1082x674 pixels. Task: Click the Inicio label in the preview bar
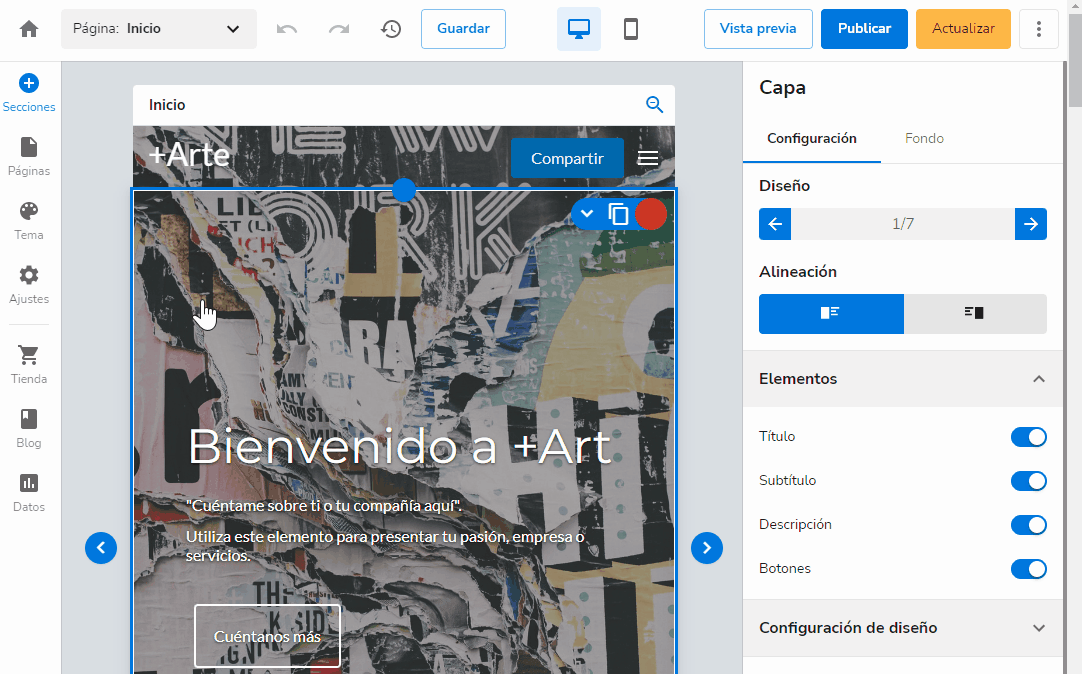coord(167,105)
